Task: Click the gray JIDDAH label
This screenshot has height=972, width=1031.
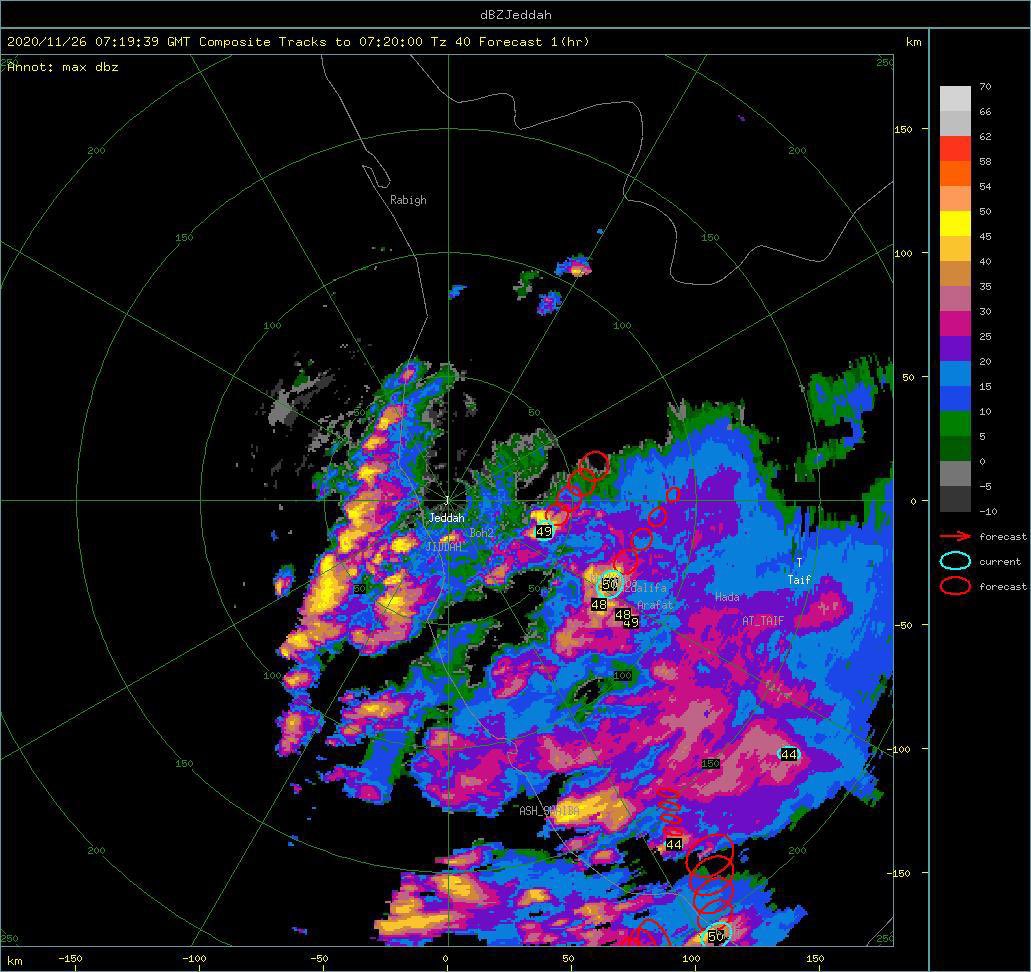Action: 444,547
